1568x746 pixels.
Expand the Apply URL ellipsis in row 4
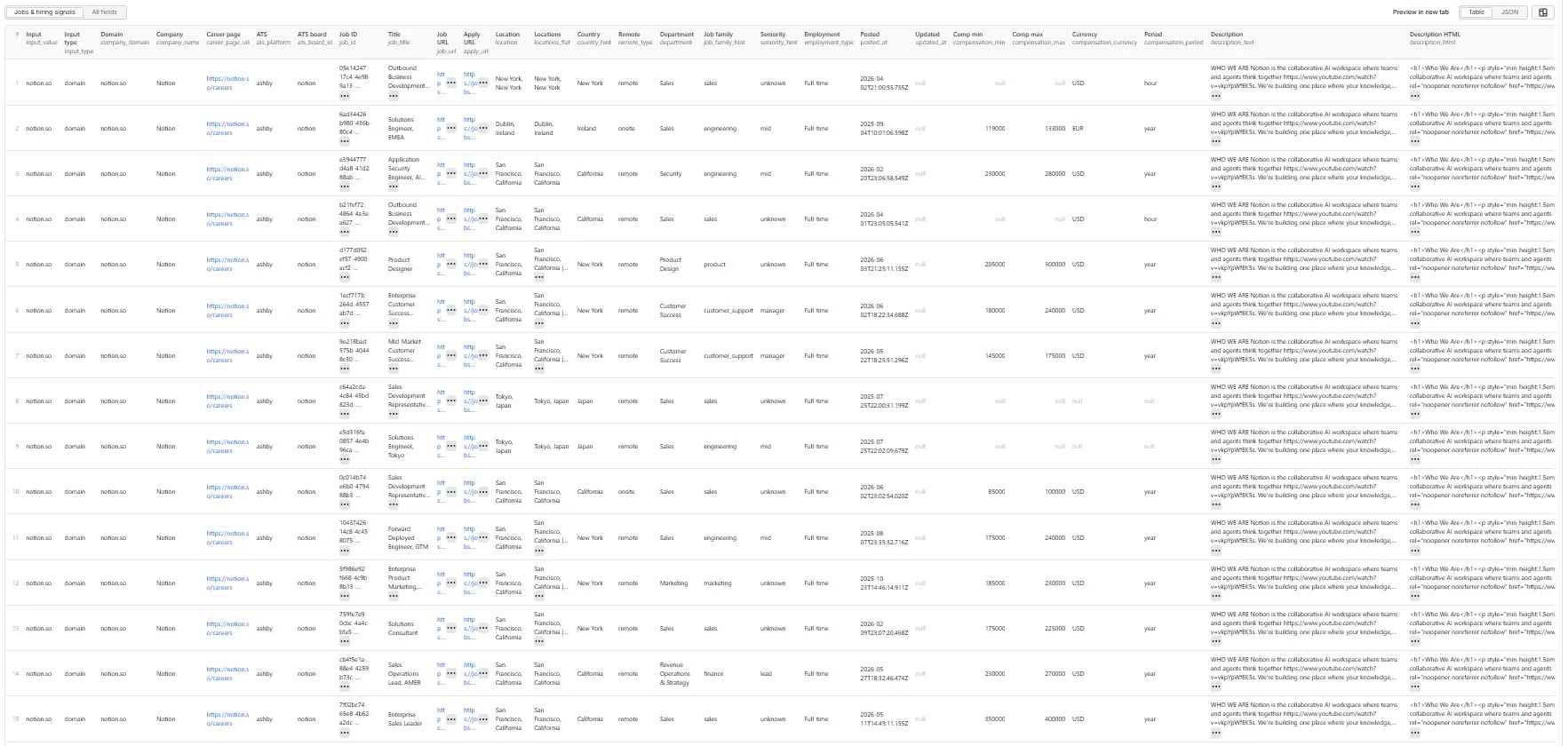point(482,218)
